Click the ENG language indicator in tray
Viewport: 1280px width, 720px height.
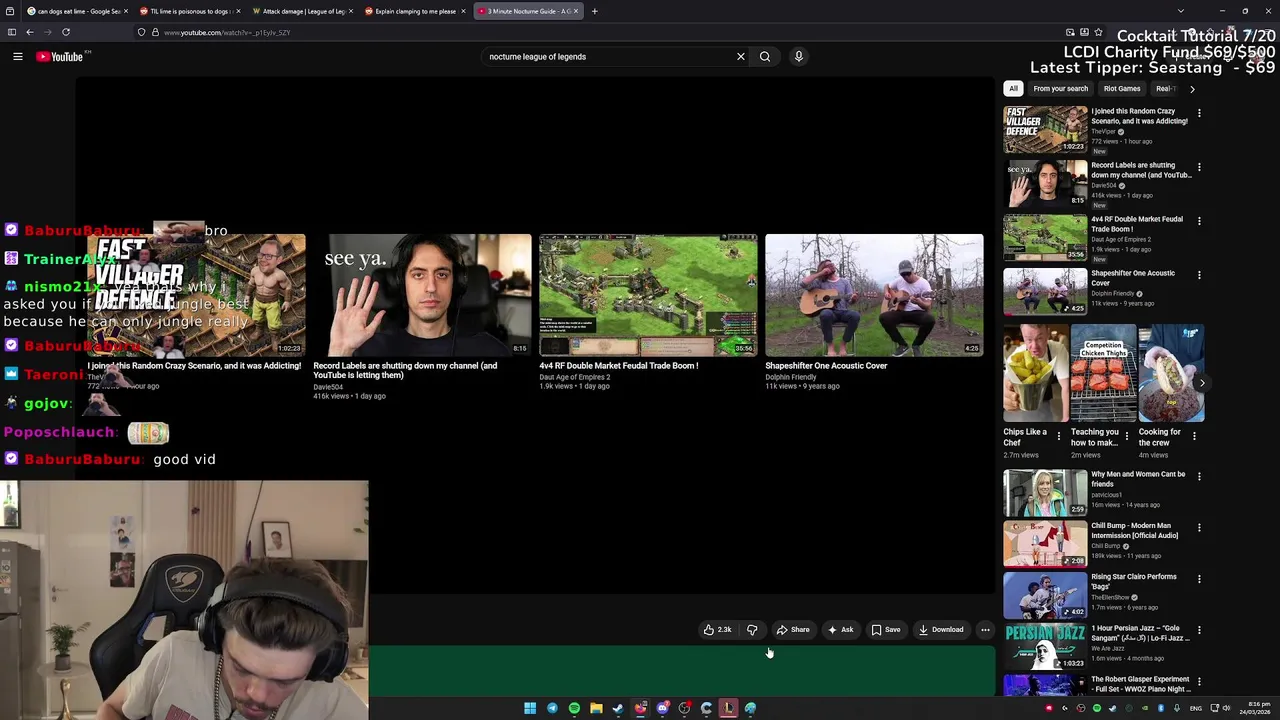click(1195, 708)
